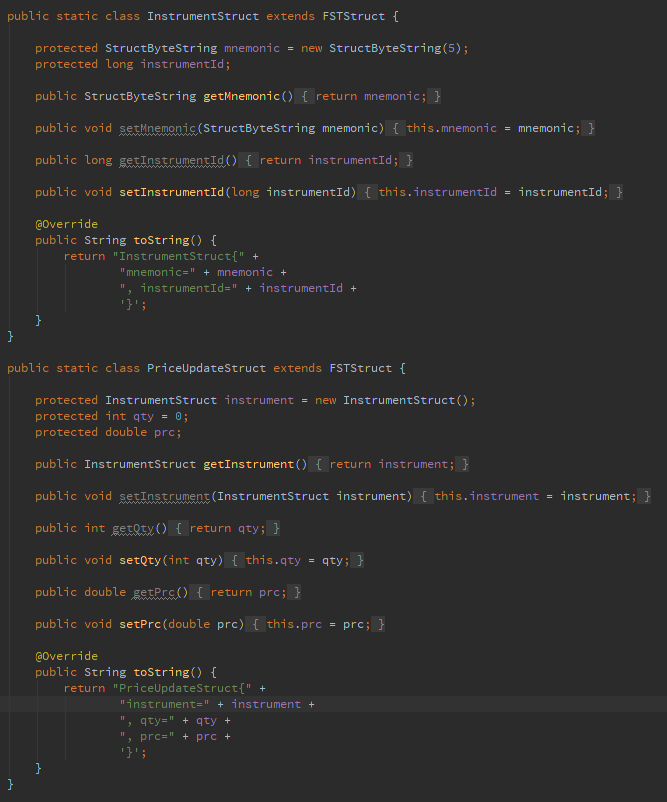The image size is (667, 802).
Task: Click the prc field in 'protected double' declaration
Action: pos(165,432)
